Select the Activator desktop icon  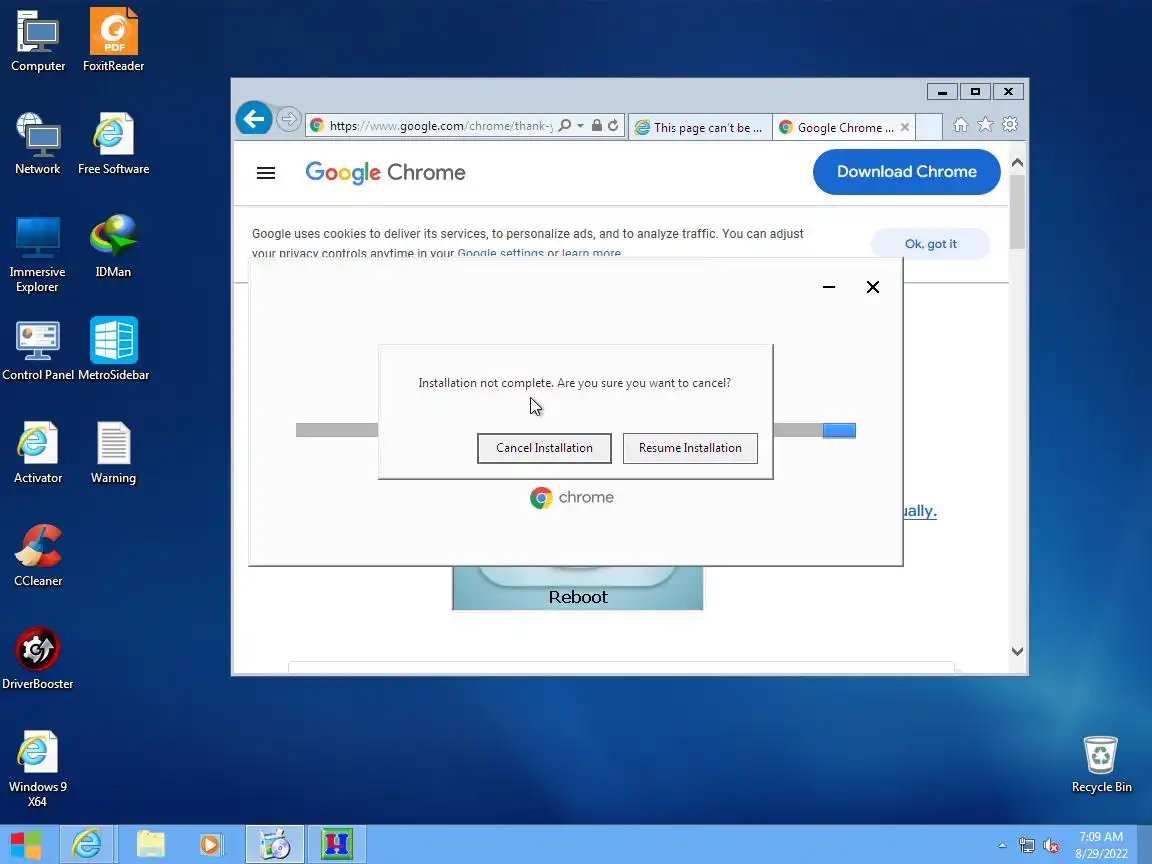coord(37,452)
